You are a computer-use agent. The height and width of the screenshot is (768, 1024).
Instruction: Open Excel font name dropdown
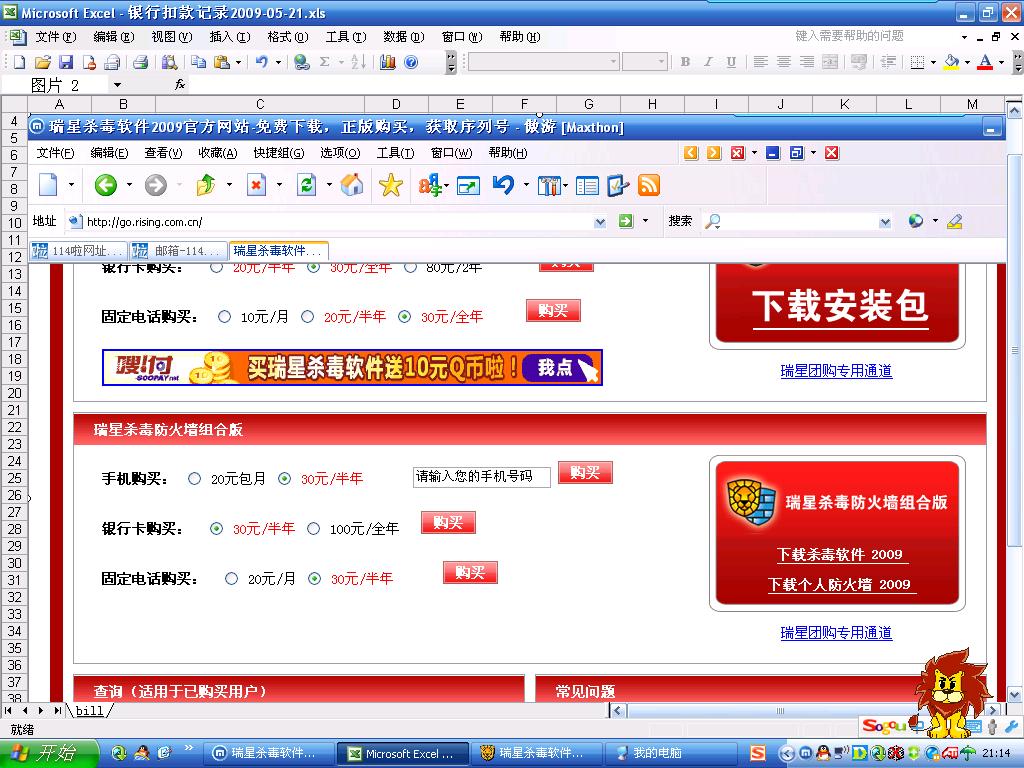coord(613,62)
